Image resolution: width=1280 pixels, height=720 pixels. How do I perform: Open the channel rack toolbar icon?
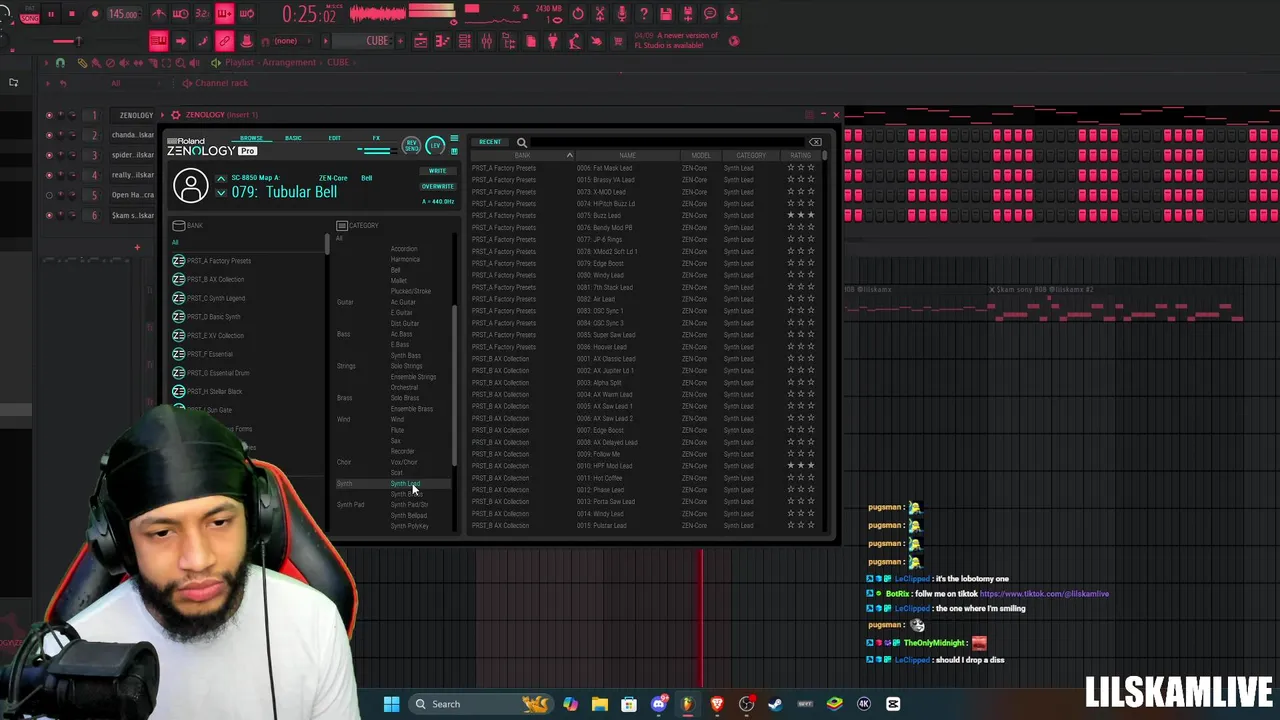[464, 41]
